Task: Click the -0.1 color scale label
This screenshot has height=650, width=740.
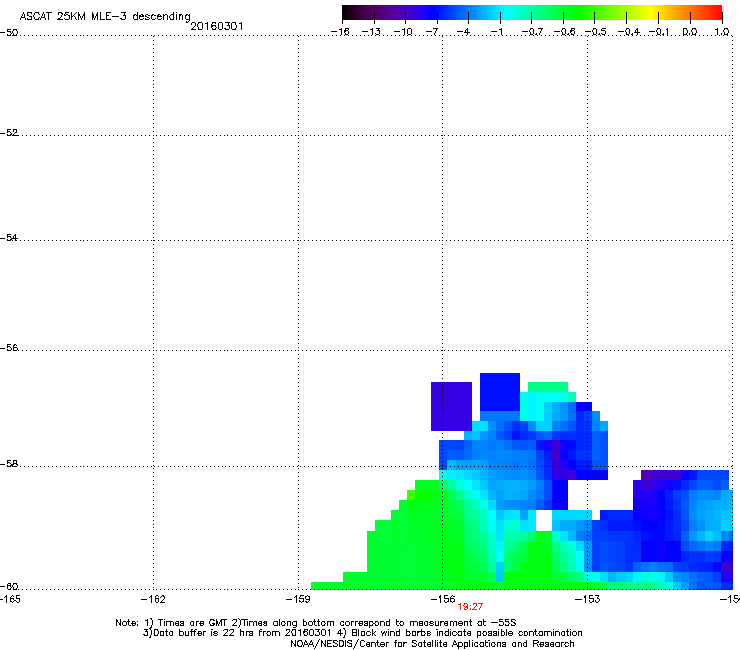Action: point(659,32)
